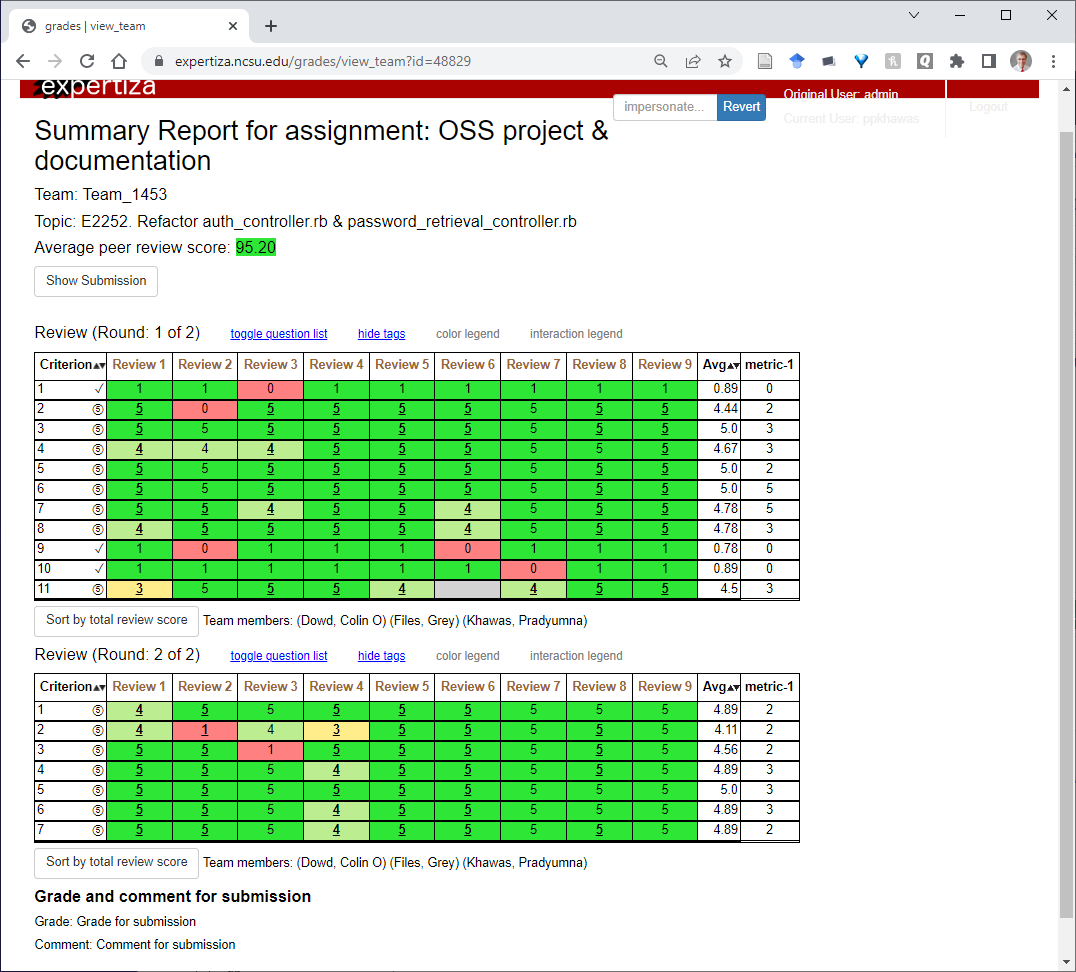Click the browser profile avatar

pyautogui.click(x=1020, y=61)
